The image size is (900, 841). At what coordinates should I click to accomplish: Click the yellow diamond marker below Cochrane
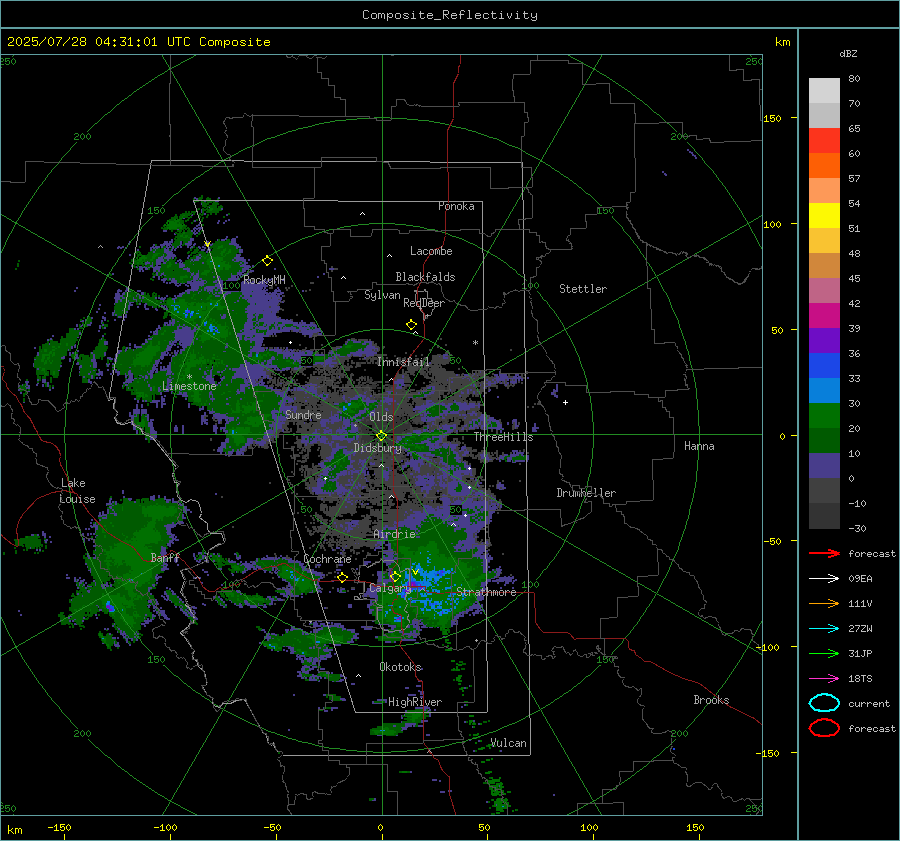[x=342, y=577]
